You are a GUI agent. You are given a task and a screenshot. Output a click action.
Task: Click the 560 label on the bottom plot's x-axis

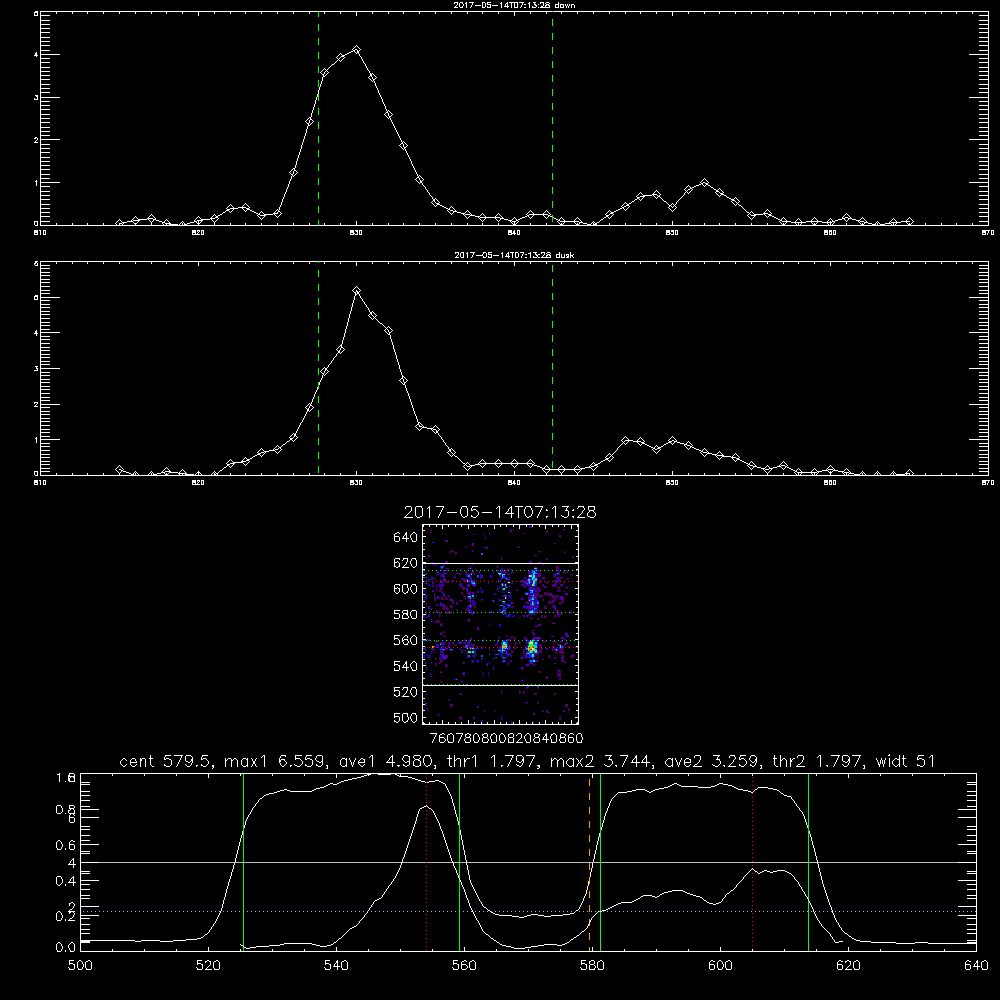[464, 966]
